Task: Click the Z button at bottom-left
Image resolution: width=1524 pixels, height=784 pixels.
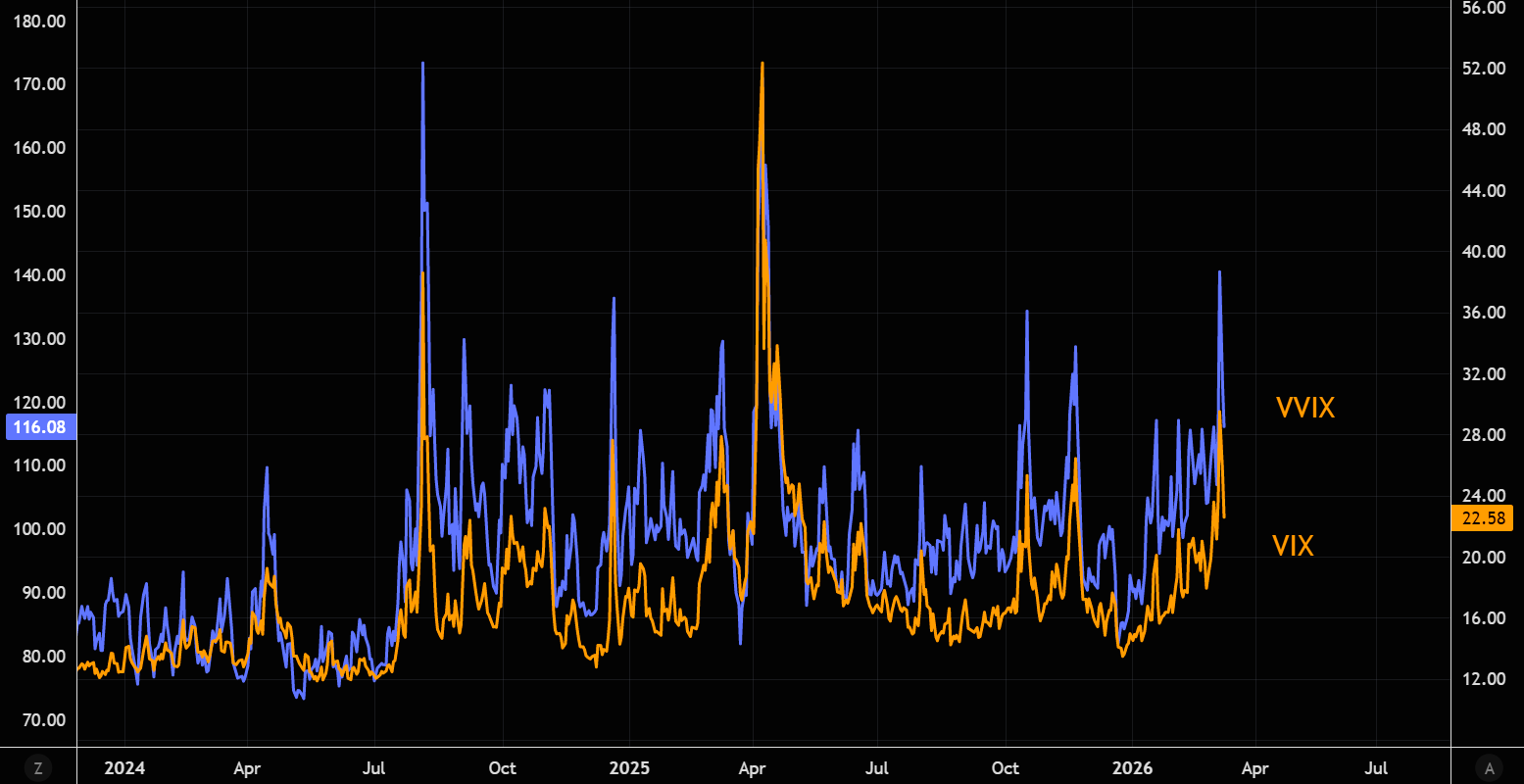Action: coord(37,768)
